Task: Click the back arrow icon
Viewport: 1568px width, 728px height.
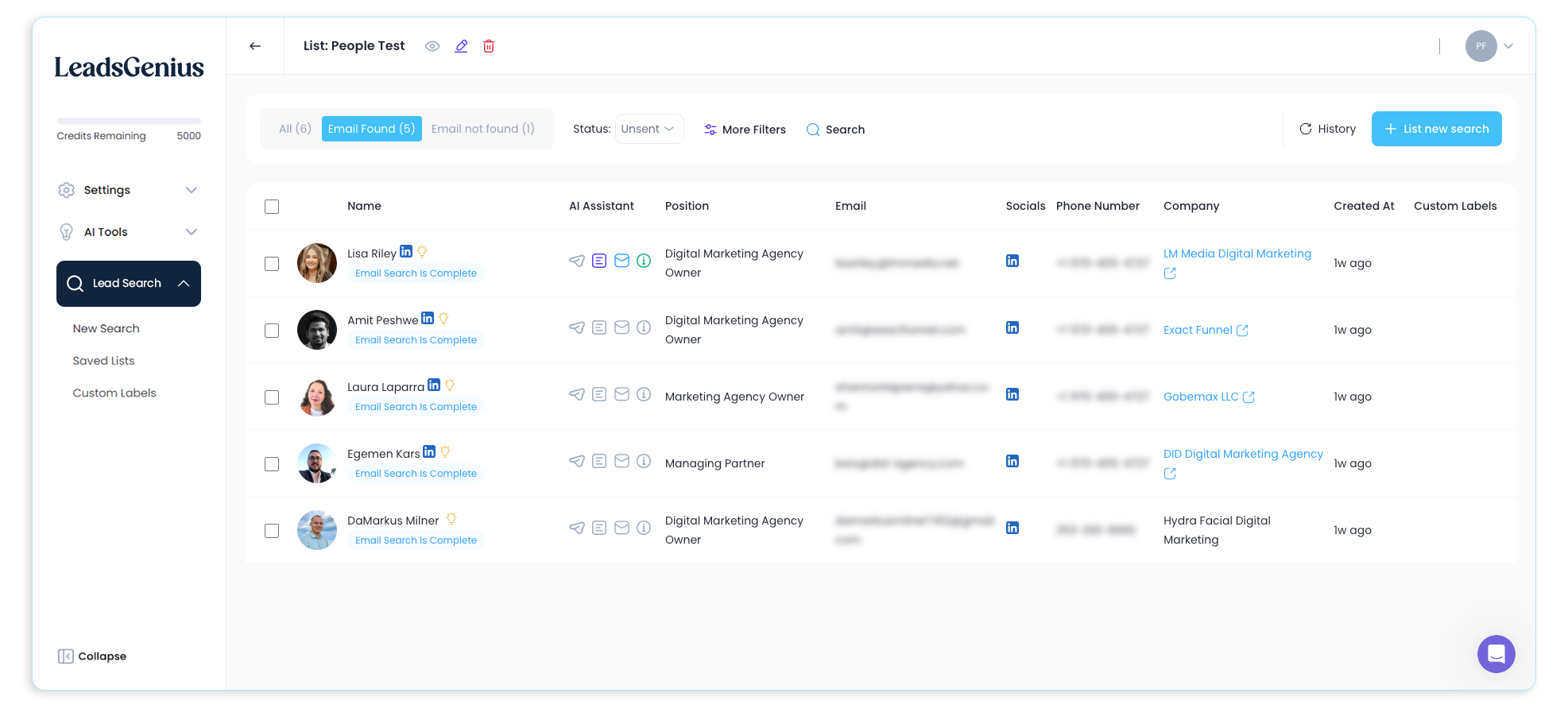Action: pos(255,46)
